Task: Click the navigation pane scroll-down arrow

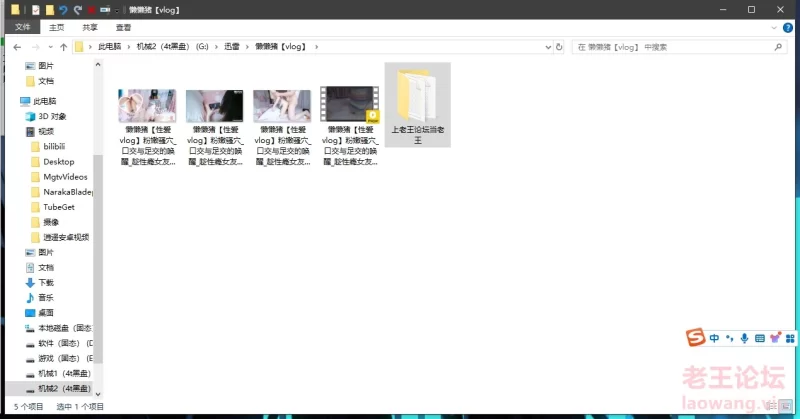Action: coord(98,394)
